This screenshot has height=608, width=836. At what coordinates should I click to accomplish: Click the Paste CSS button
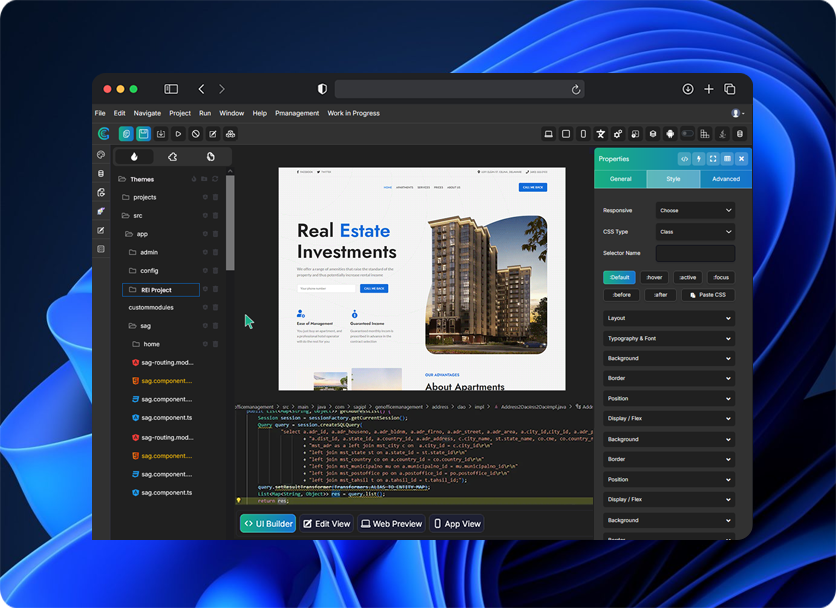[708, 295]
